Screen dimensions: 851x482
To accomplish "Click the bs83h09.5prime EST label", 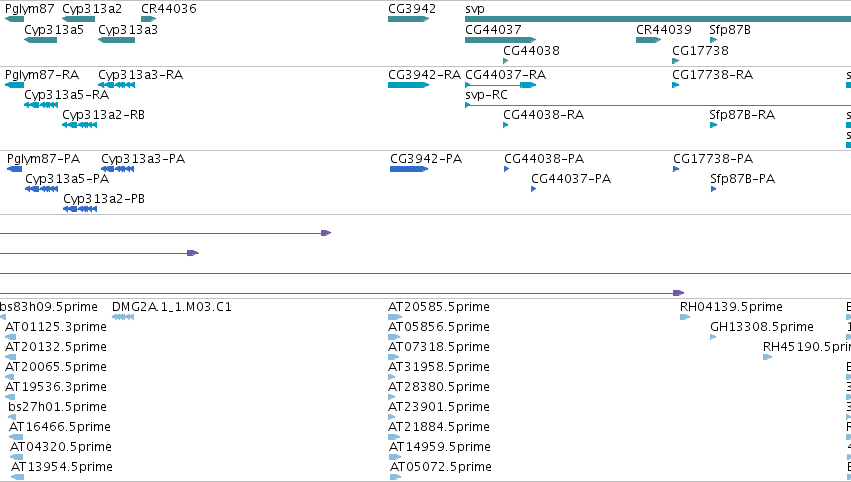I will tap(49, 307).
